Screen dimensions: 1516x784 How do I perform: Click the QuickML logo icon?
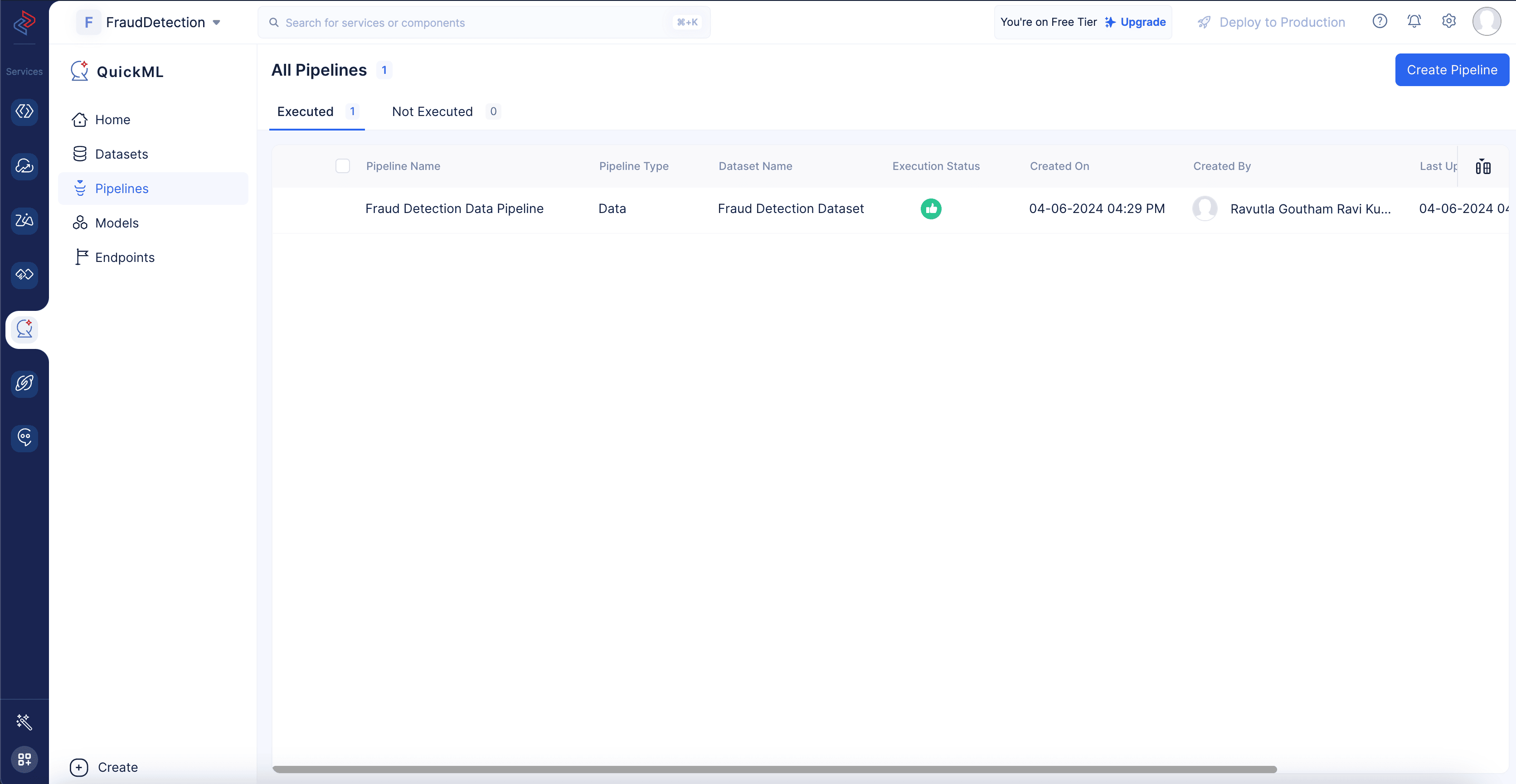pyautogui.click(x=79, y=71)
